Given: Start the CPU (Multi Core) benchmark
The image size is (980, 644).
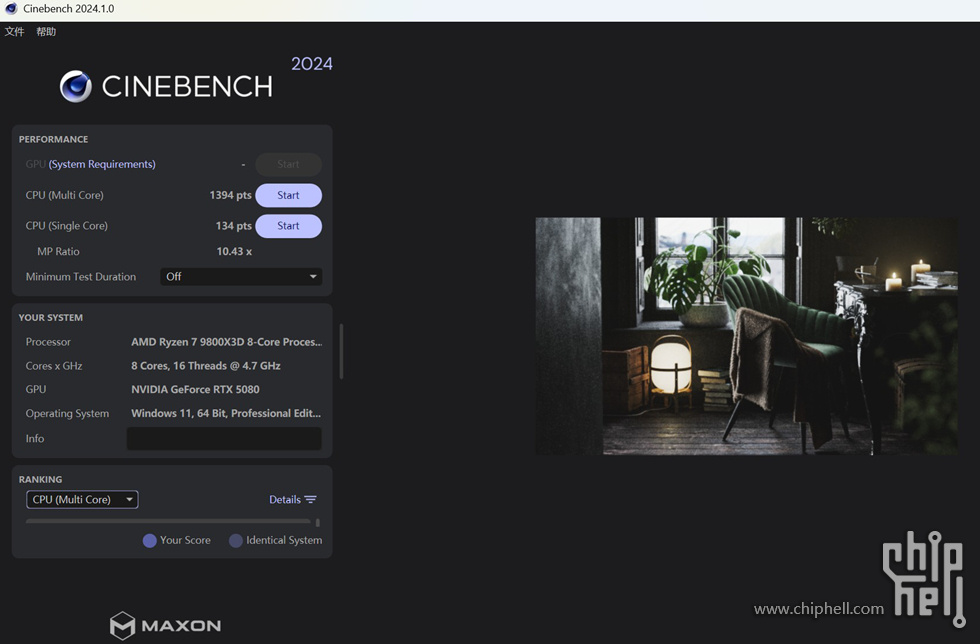Looking at the screenshot, I should [x=289, y=195].
